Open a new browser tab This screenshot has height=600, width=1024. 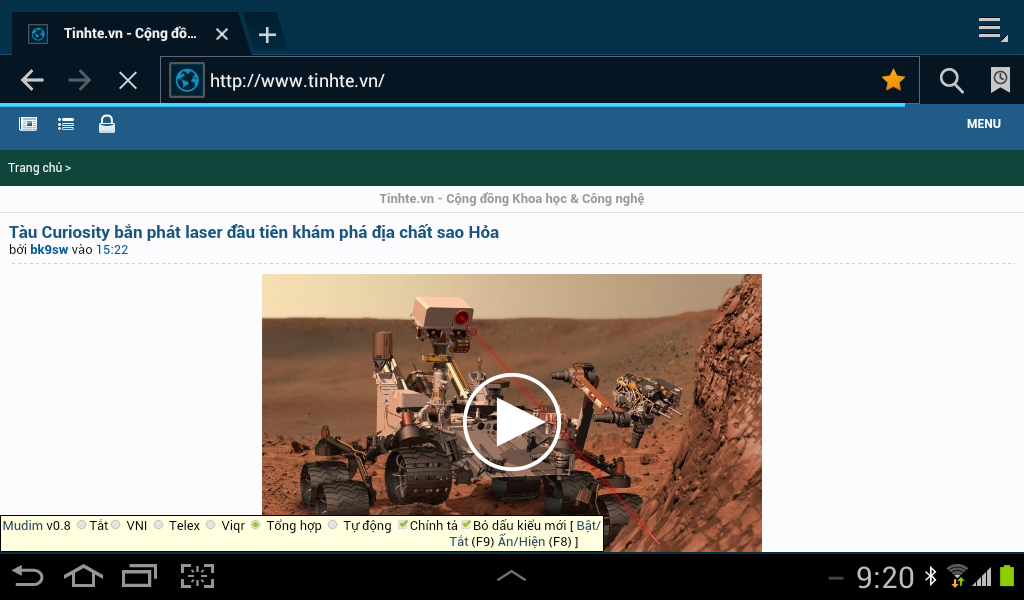(267, 35)
